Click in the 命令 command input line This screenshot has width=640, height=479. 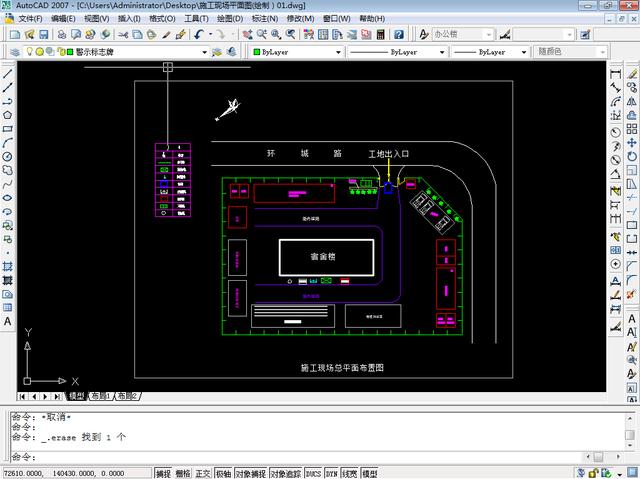[300, 456]
